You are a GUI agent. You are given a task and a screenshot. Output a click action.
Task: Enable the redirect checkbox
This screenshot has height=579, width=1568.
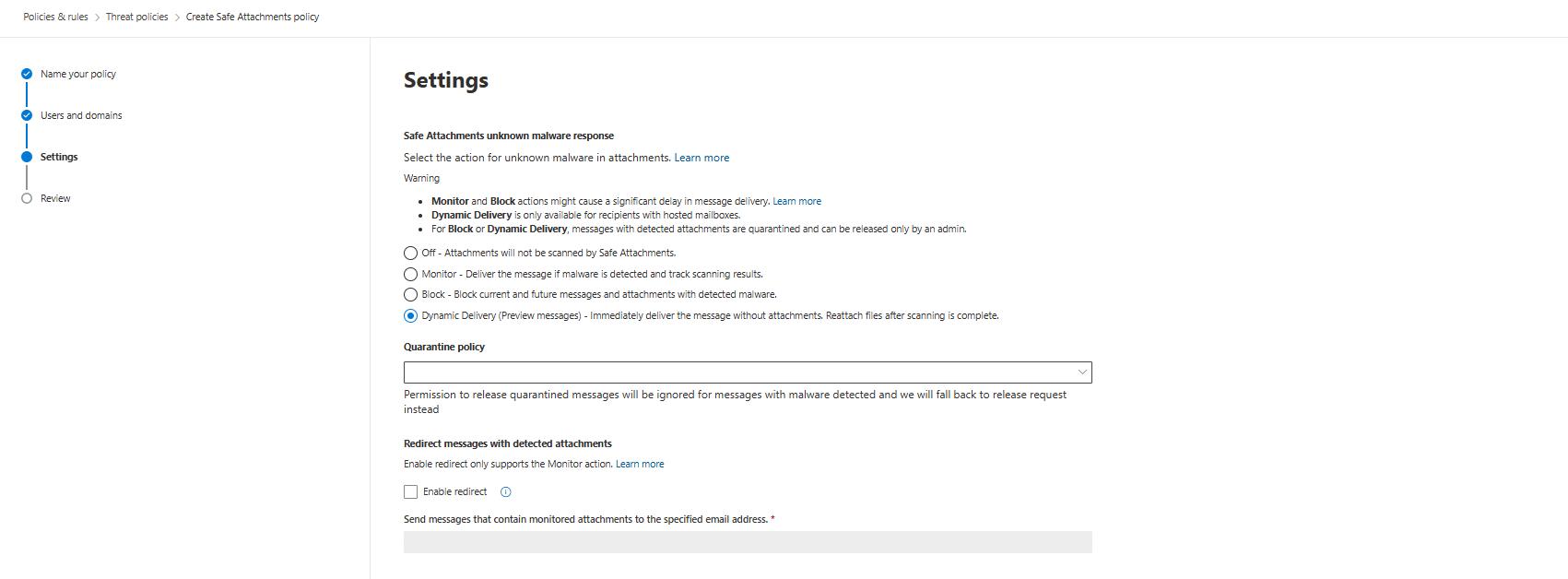click(x=411, y=492)
